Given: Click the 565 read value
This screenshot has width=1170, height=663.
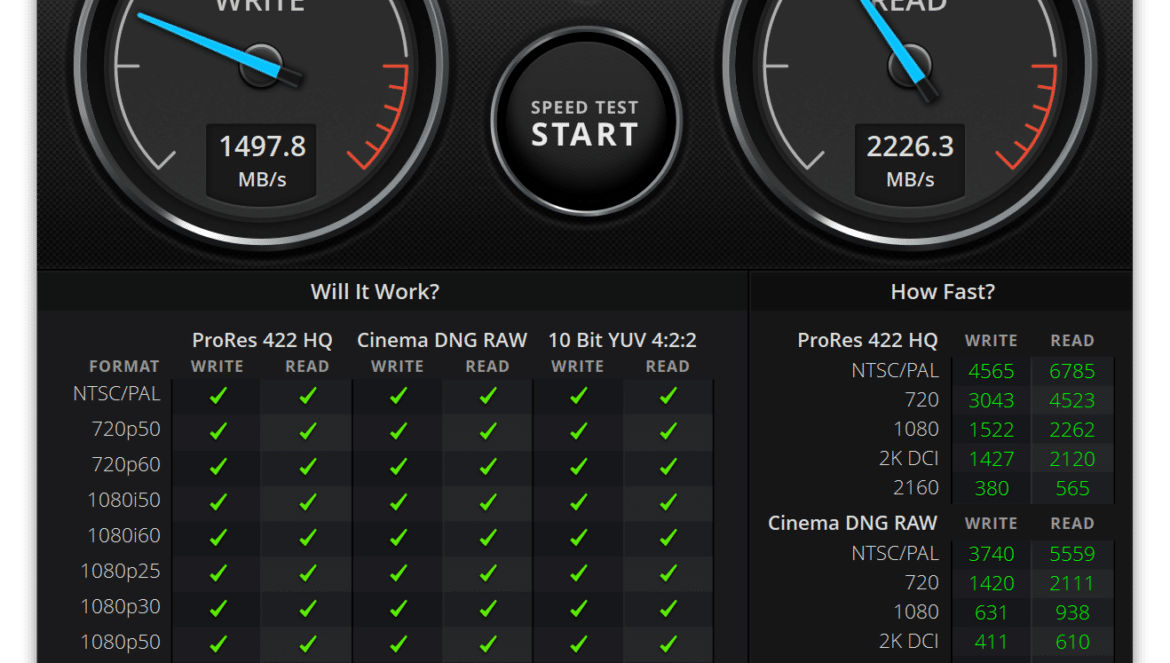Looking at the screenshot, I should point(1073,488).
